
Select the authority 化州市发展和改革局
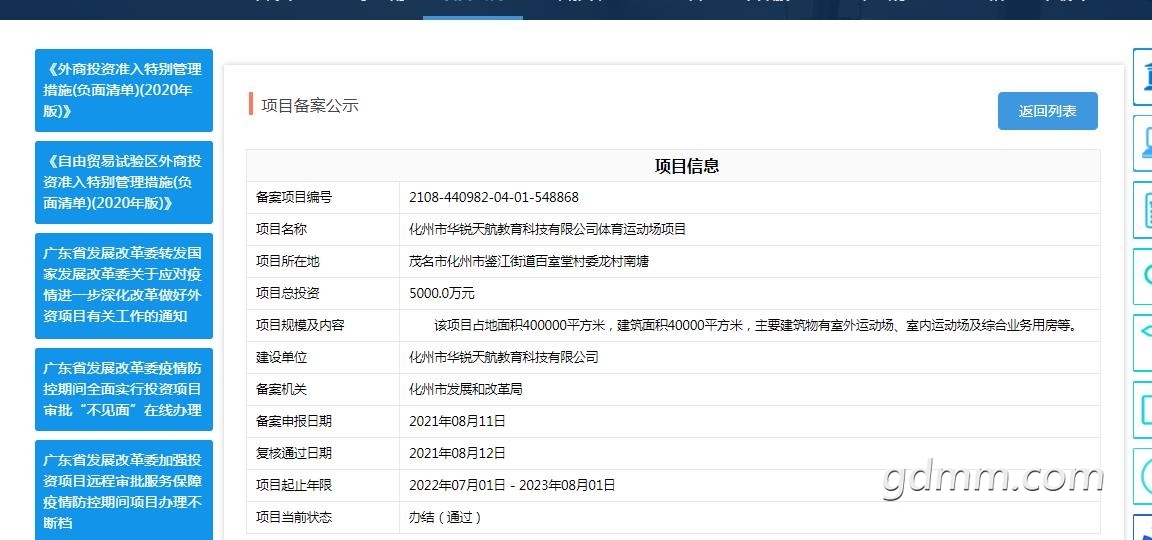[x=466, y=389]
